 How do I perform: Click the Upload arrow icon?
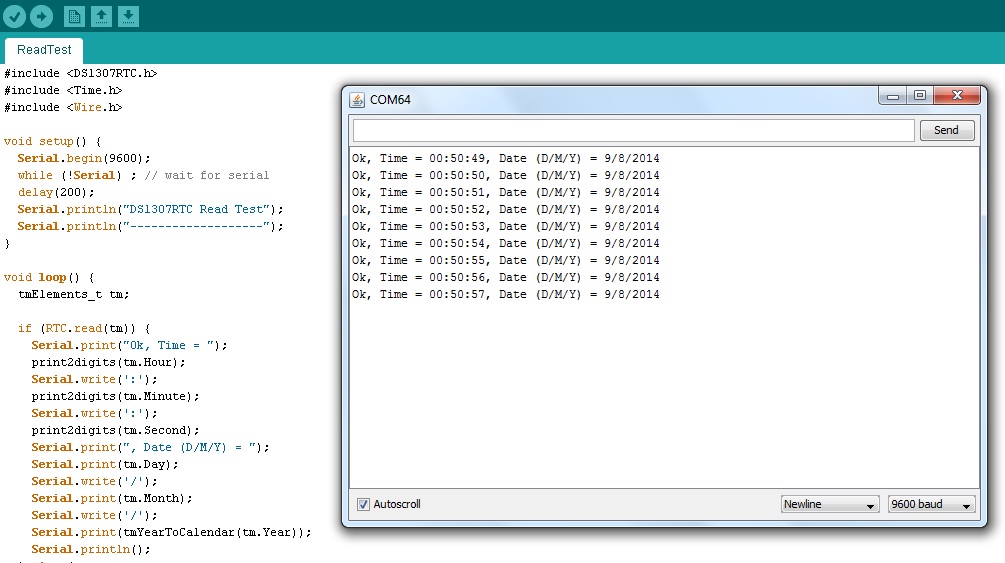click(42, 16)
